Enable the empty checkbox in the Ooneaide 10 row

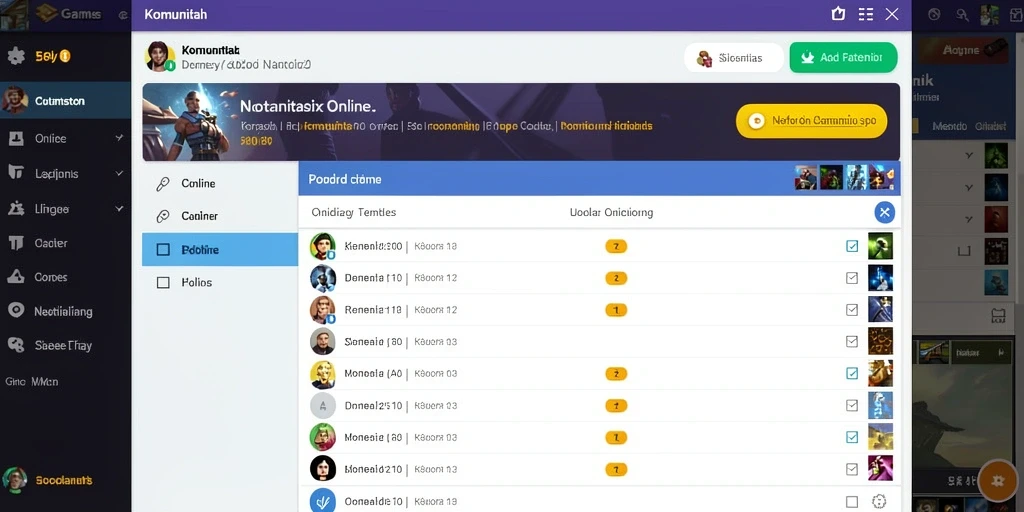pyautogui.click(x=852, y=502)
